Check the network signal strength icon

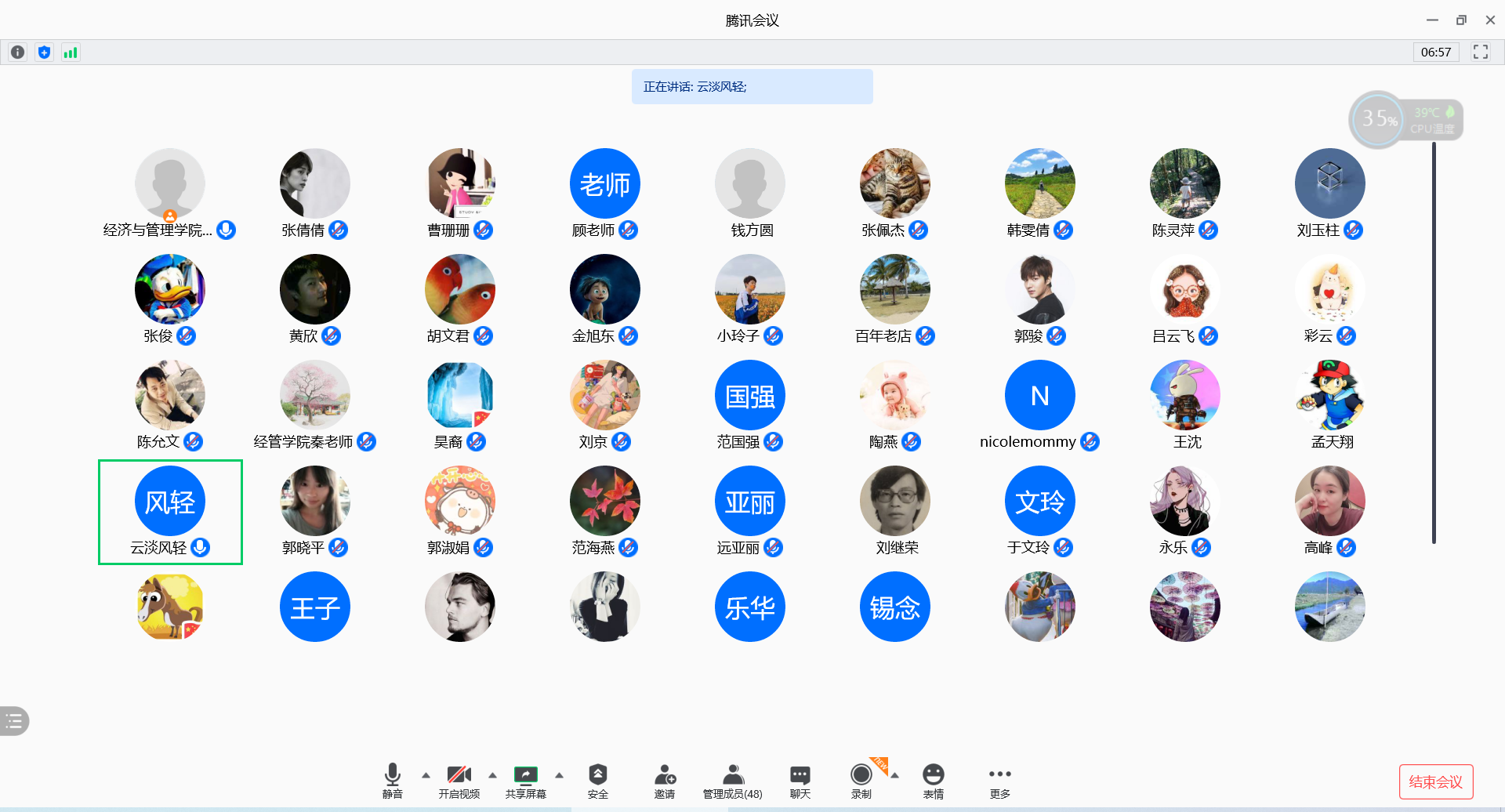(71, 53)
